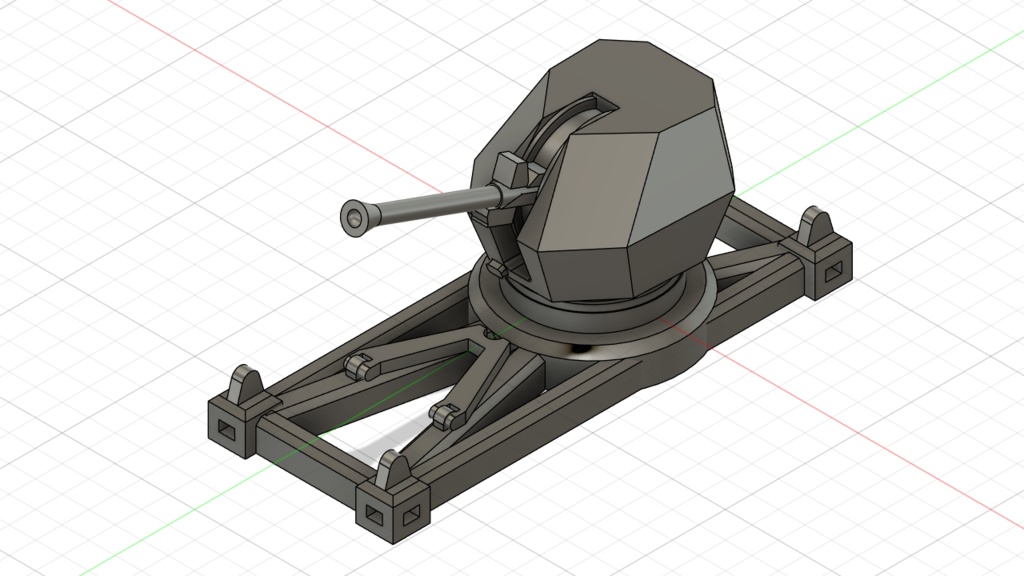Screen dimensions: 1024x576
Task: Select the far right corner lifting lug
Action: [816, 225]
